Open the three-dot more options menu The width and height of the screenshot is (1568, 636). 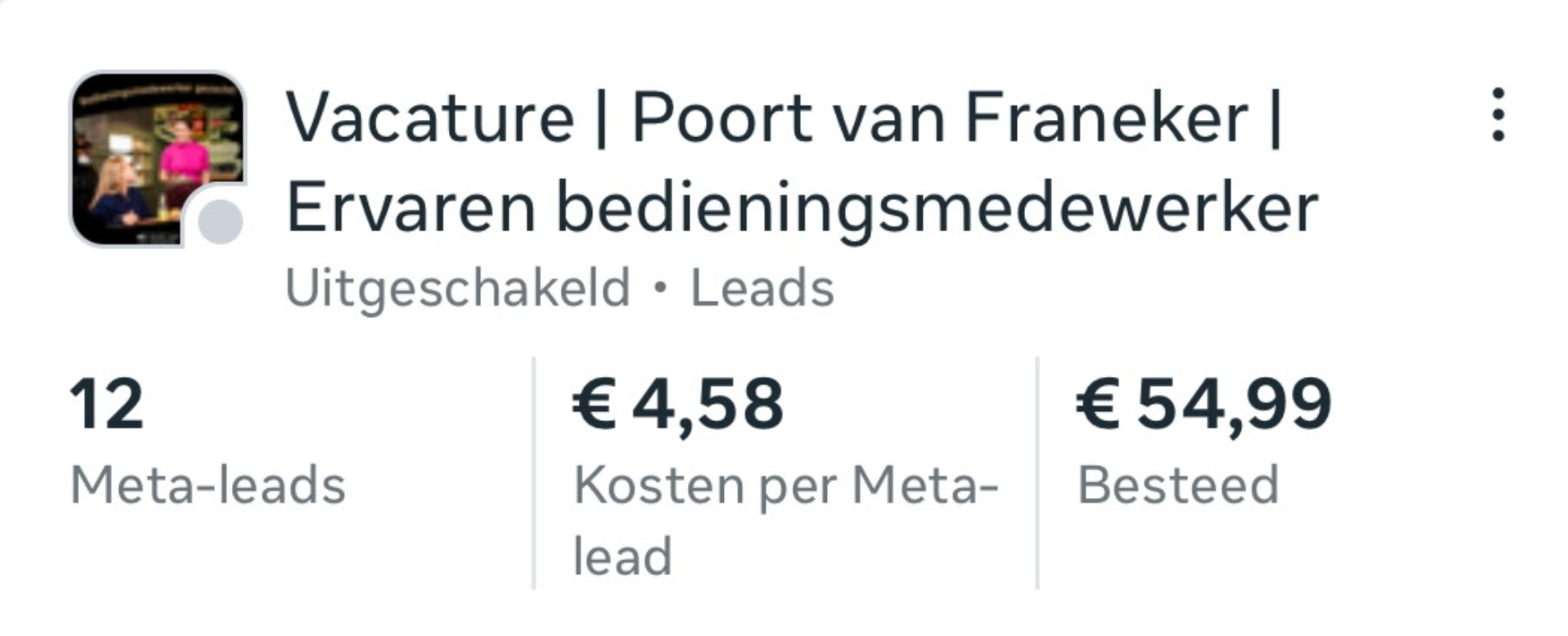(1497, 115)
